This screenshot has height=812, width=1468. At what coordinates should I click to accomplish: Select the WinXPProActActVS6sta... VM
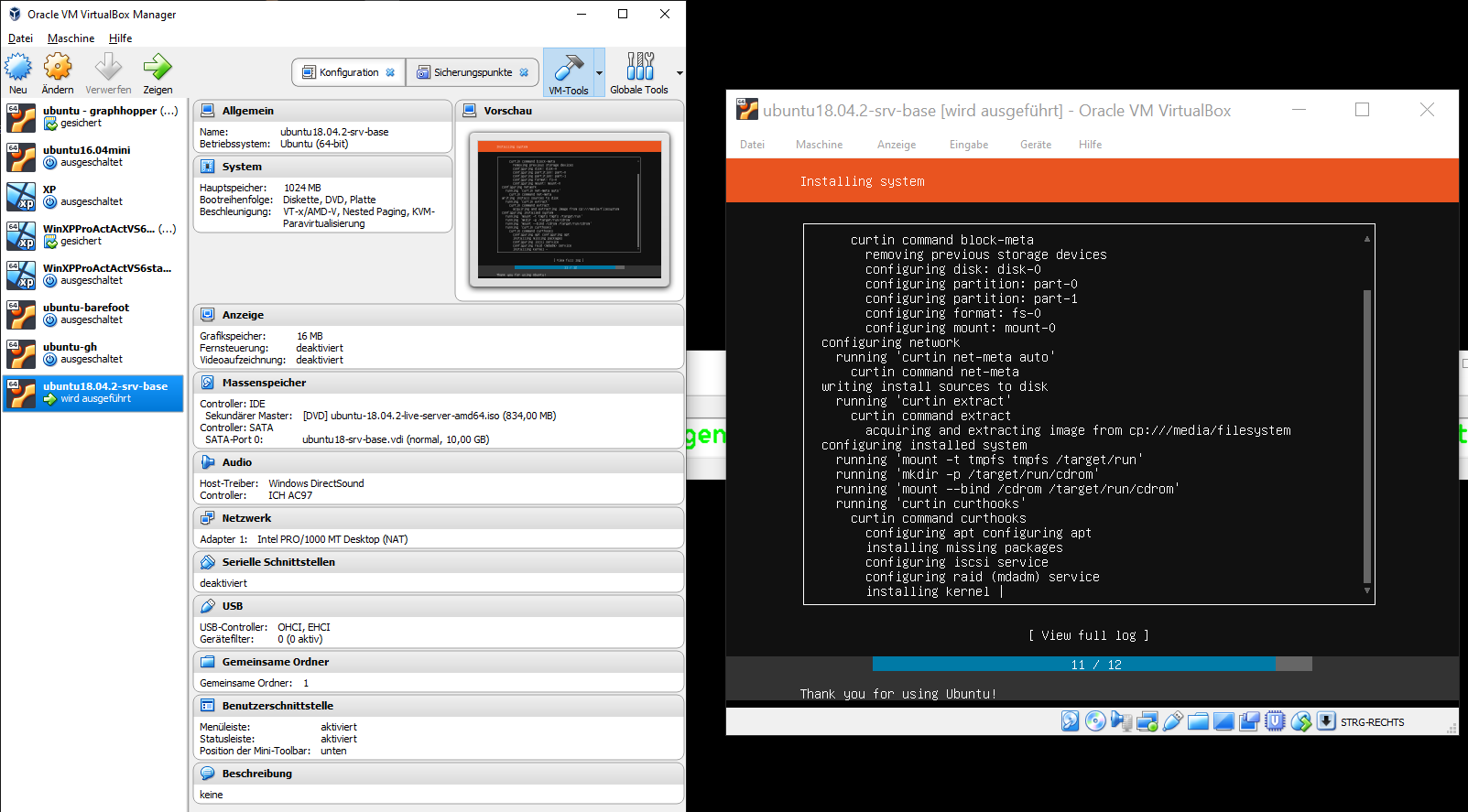(93, 275)
